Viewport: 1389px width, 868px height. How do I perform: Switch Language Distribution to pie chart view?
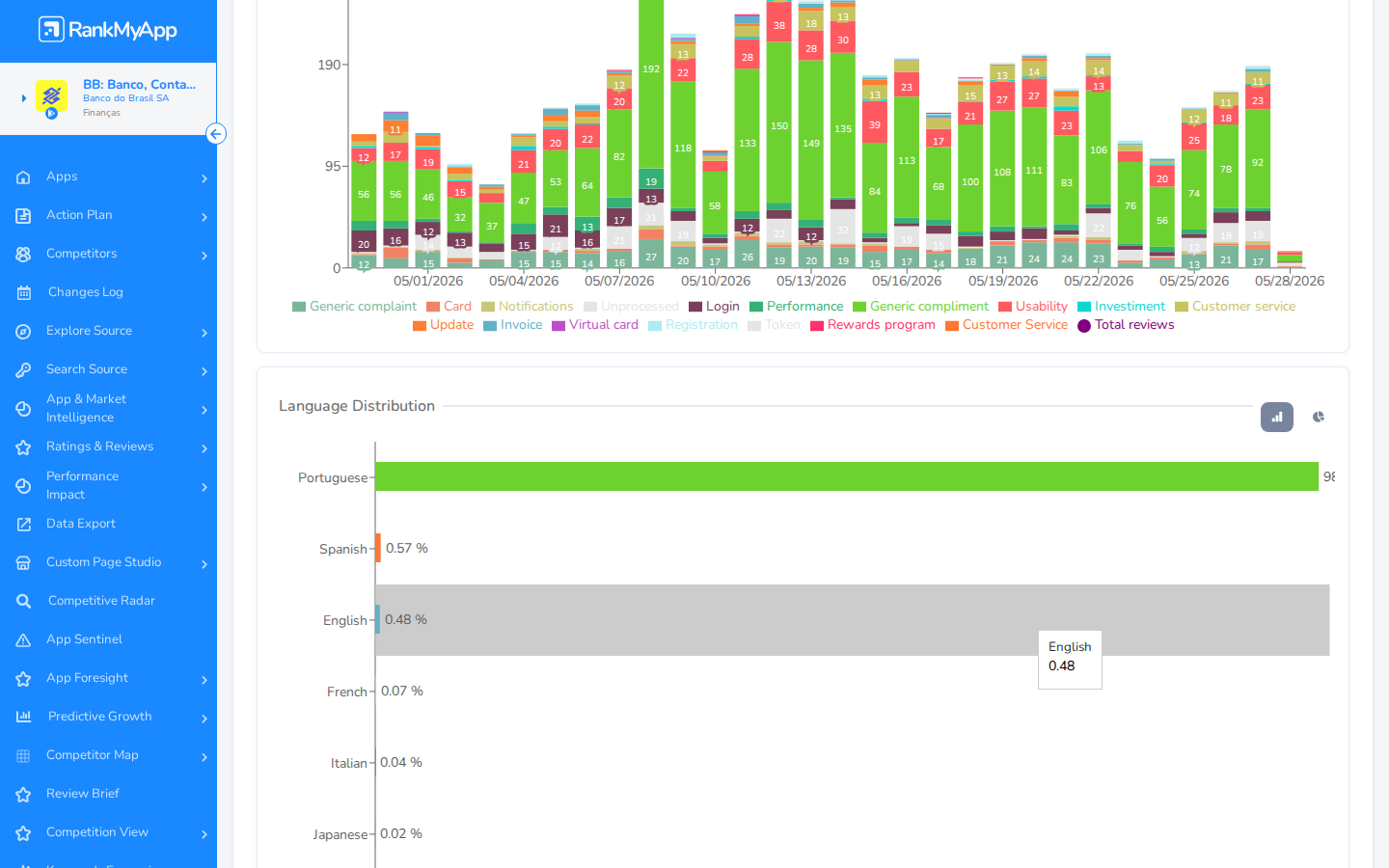coord(1318,417)
